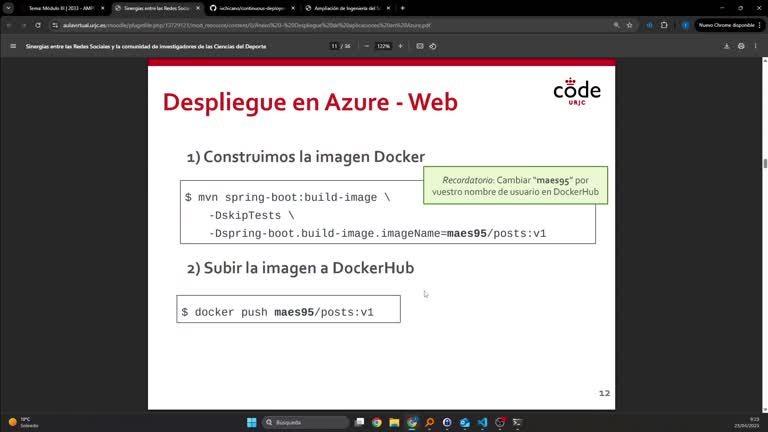Open File Explorer from the taskbar

394,422
